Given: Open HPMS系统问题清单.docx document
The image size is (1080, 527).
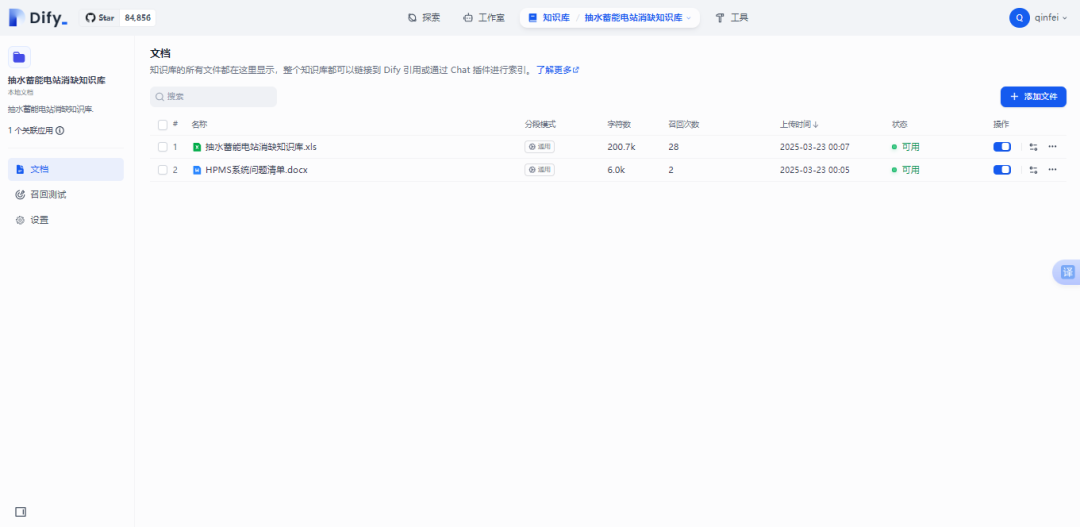Looking at the screenshot, I should point(256,170).
